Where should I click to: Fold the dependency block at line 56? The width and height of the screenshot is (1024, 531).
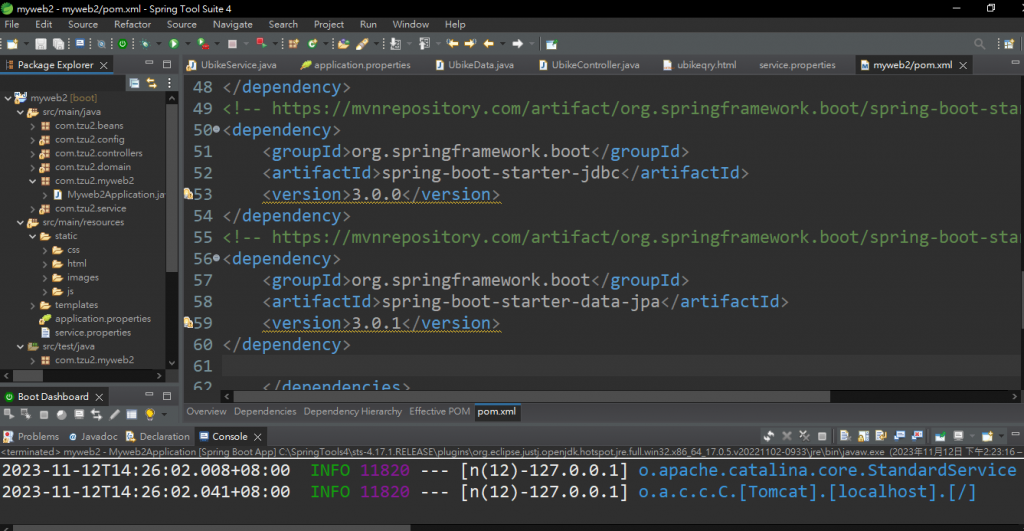point(217,258)
